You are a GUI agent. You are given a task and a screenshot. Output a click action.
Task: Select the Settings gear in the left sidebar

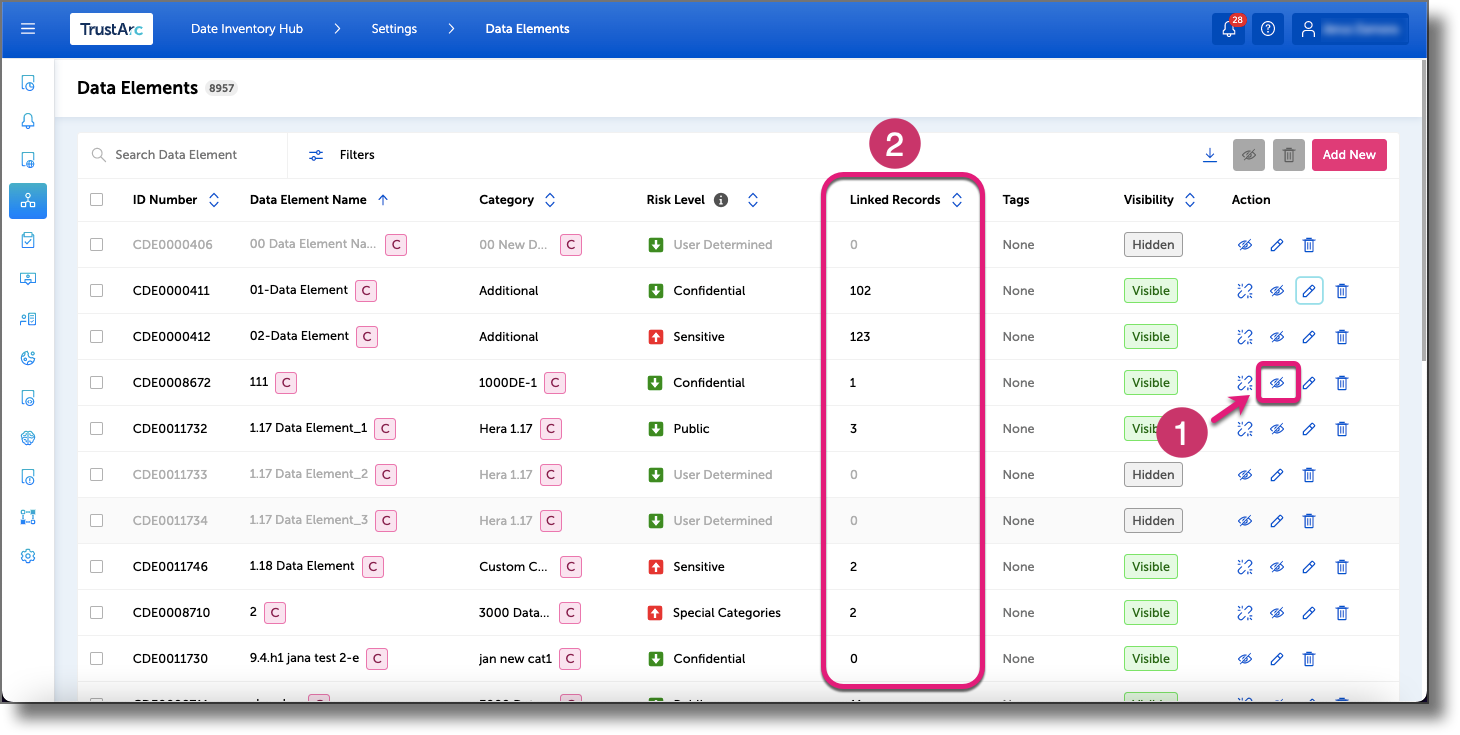click(27, 556)
